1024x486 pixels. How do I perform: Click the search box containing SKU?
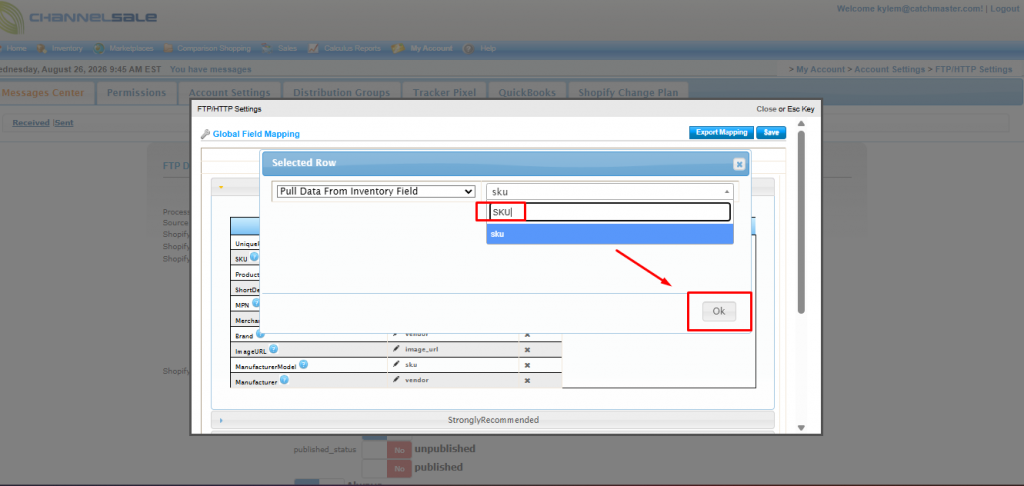click(x=609, y=212)
